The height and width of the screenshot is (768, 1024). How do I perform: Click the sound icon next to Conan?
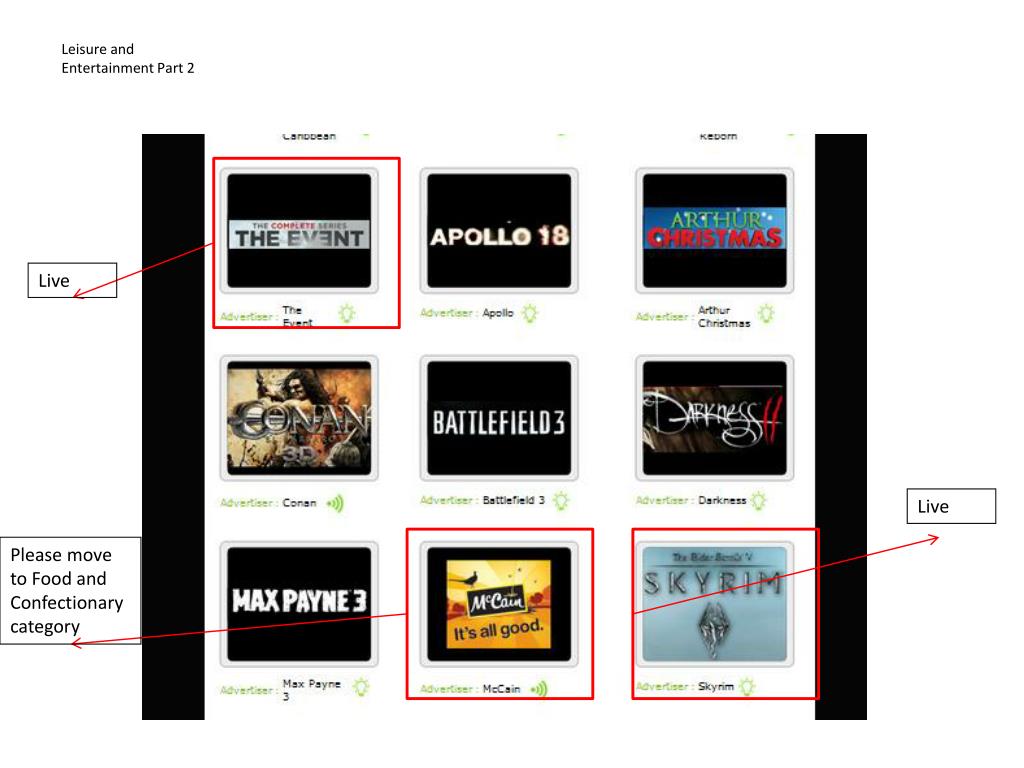tap(335, 503)
